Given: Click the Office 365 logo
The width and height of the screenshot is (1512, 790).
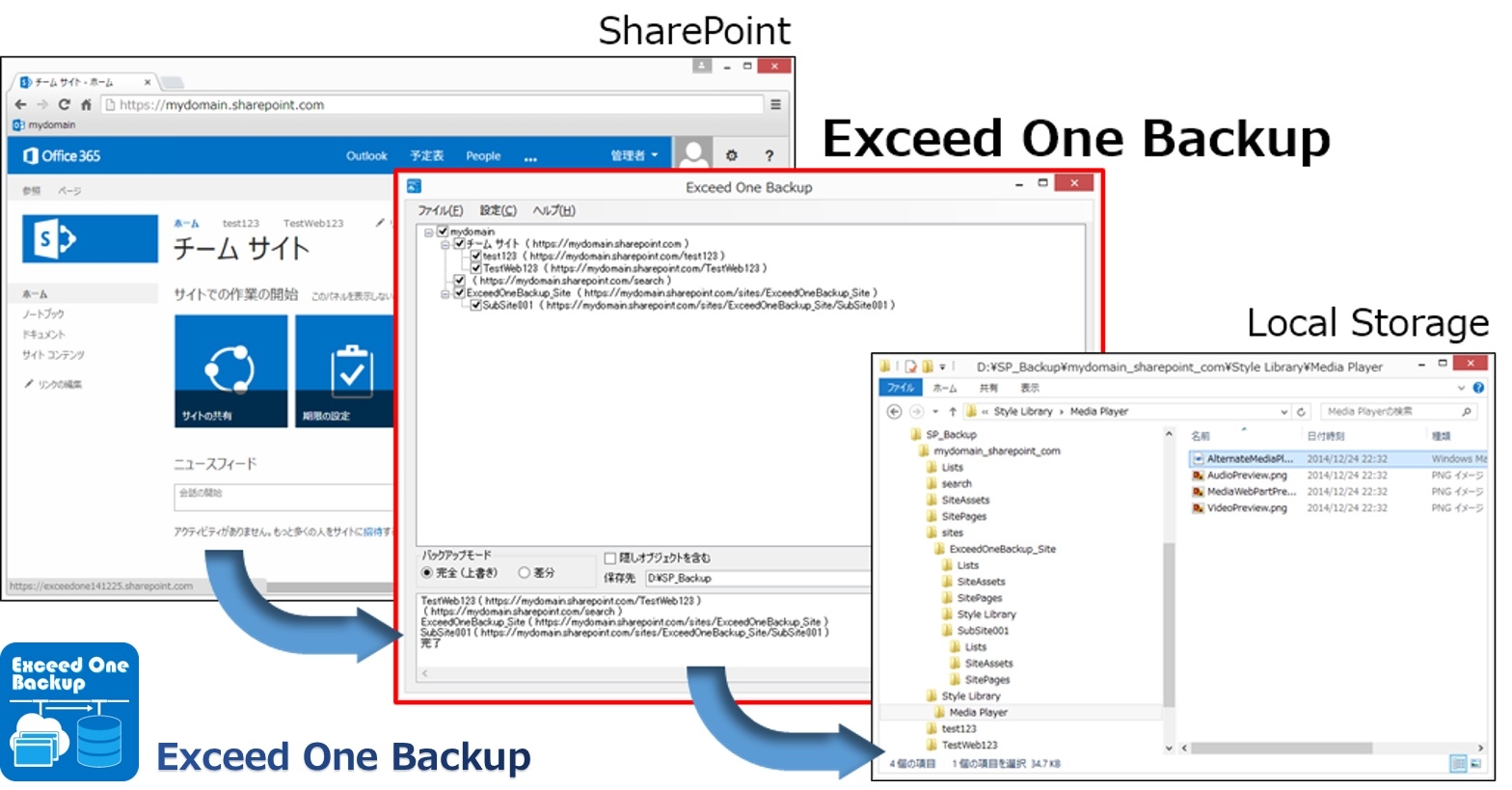Looking at the screenshot, I should tap(62, 155).
